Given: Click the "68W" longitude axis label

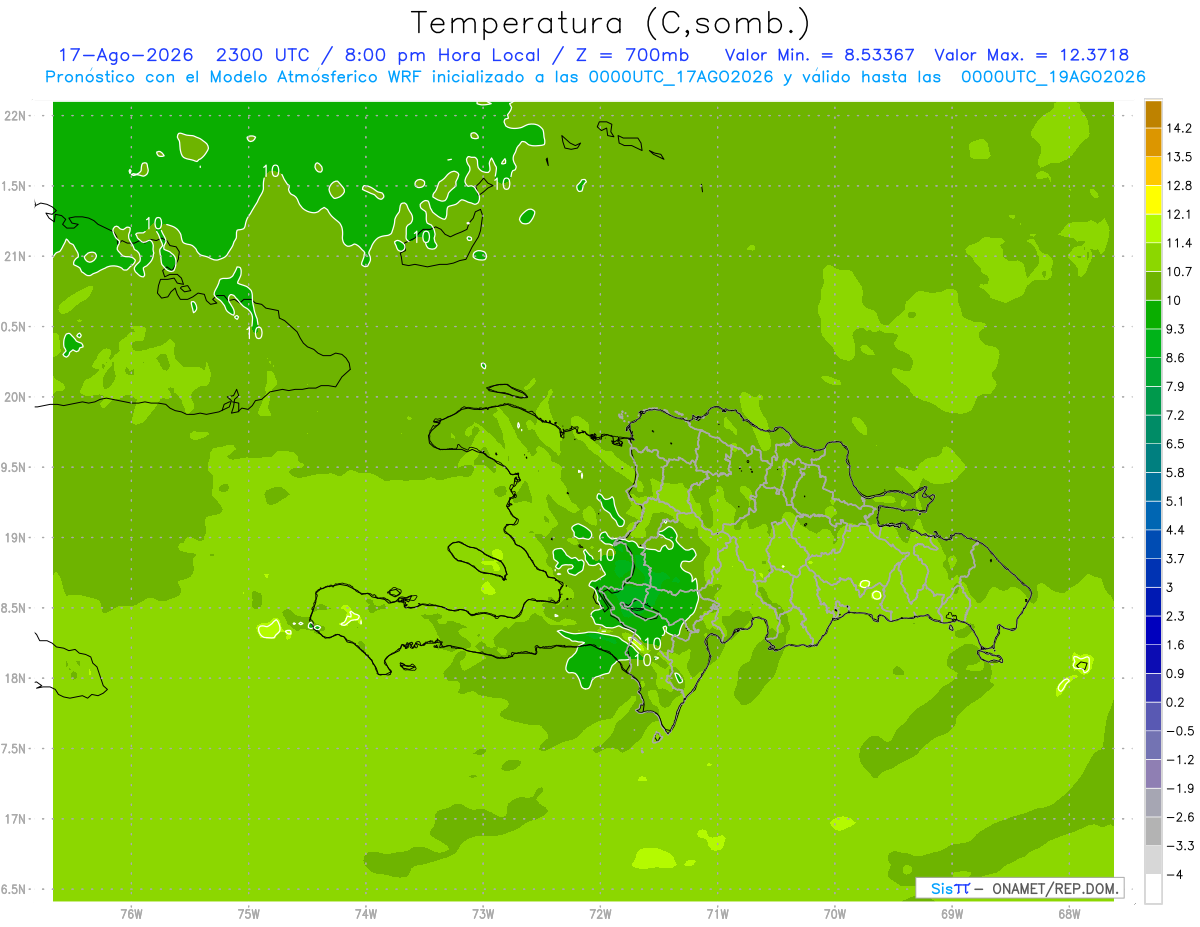Looking at the screenshot, I should [1069, 914].
